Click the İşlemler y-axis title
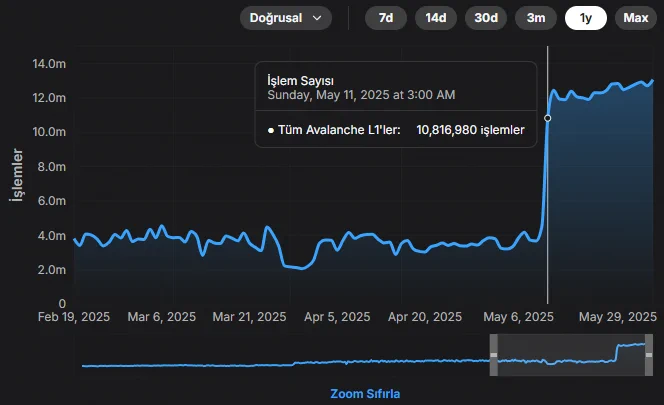This screenshot has width=664, height=405. tap(17, 175)
